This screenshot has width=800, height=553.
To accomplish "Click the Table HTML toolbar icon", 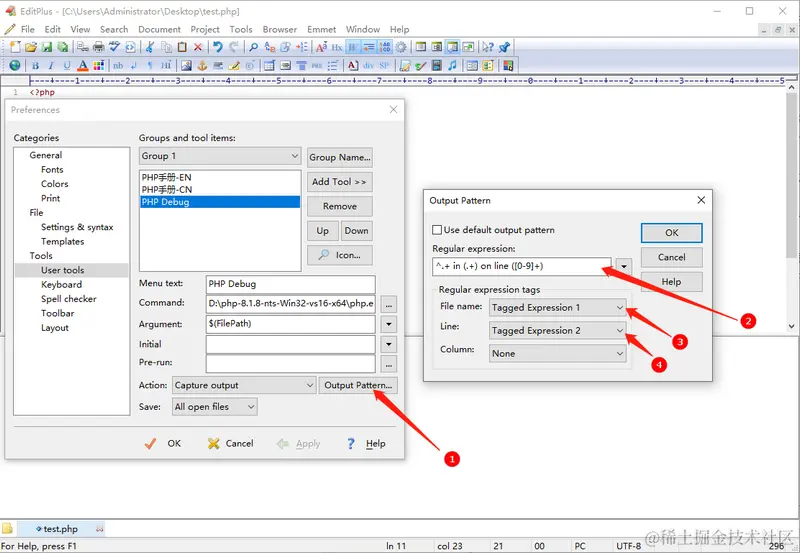I will [x=269, y=65].
